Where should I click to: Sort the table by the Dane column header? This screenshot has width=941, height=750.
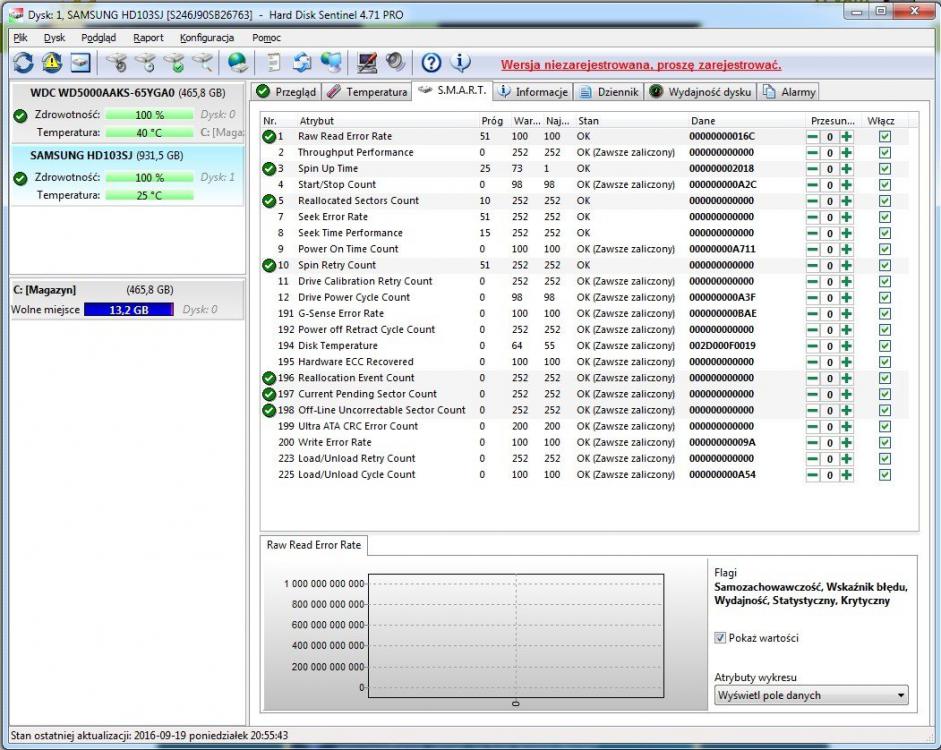pyautogui.click(x=703, y=121)
